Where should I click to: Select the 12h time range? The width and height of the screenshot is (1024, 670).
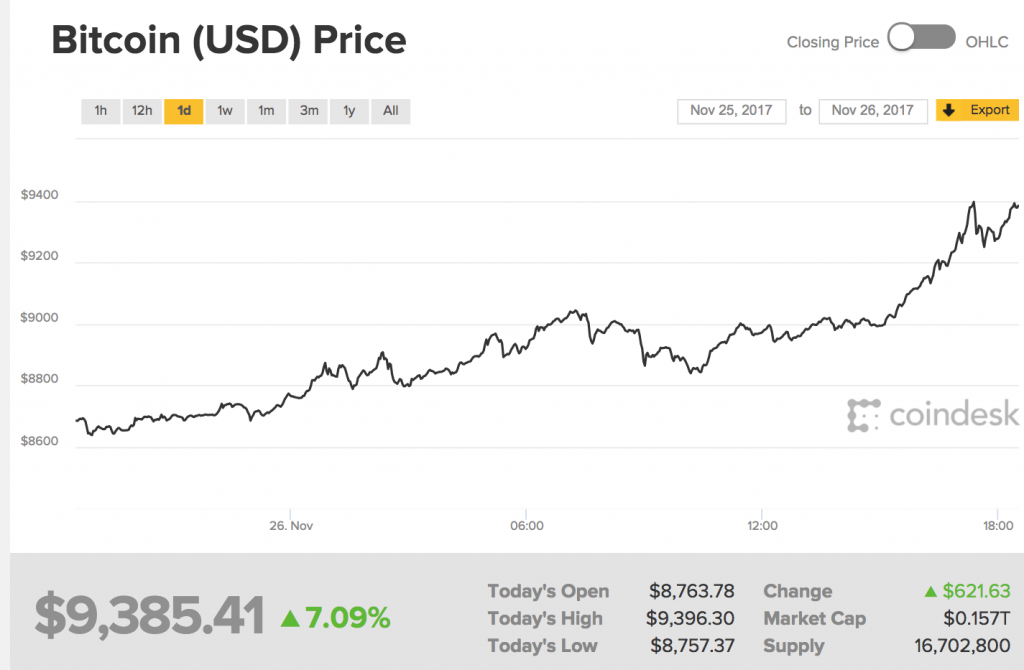(x=142, y=111)
